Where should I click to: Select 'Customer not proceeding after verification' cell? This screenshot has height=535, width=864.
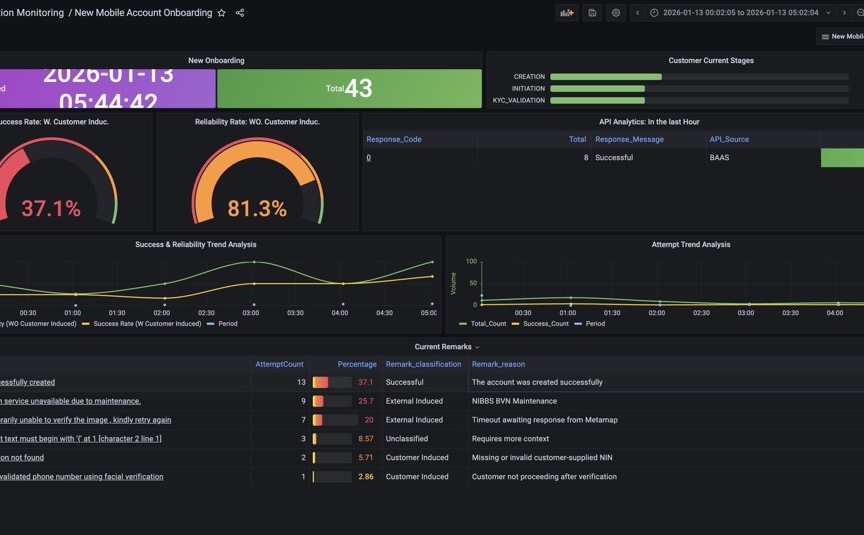[x=544, y=477]
